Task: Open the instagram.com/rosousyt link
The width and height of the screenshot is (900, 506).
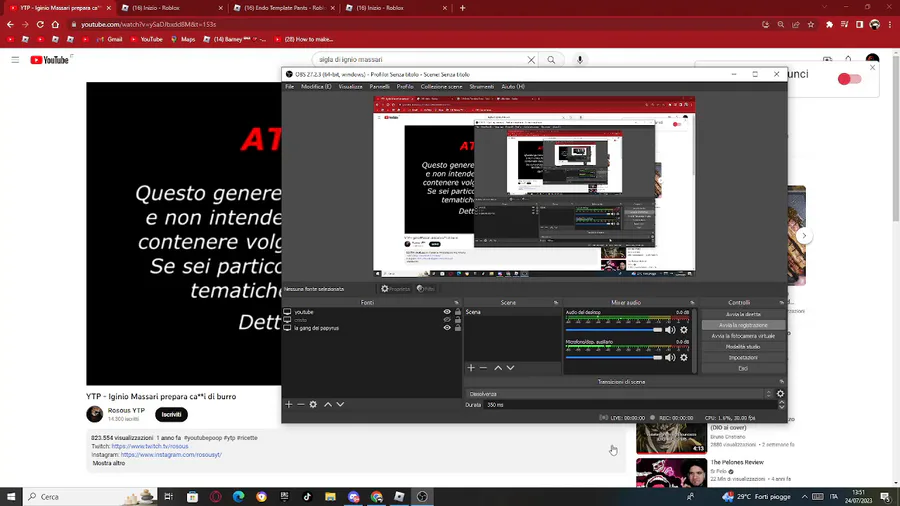Action: coord(171,455)
